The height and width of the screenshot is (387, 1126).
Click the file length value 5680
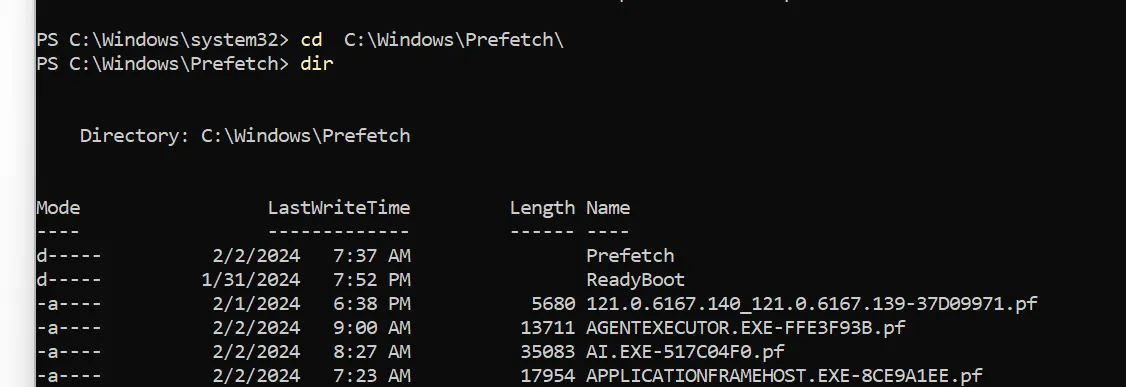pos(554,304)
